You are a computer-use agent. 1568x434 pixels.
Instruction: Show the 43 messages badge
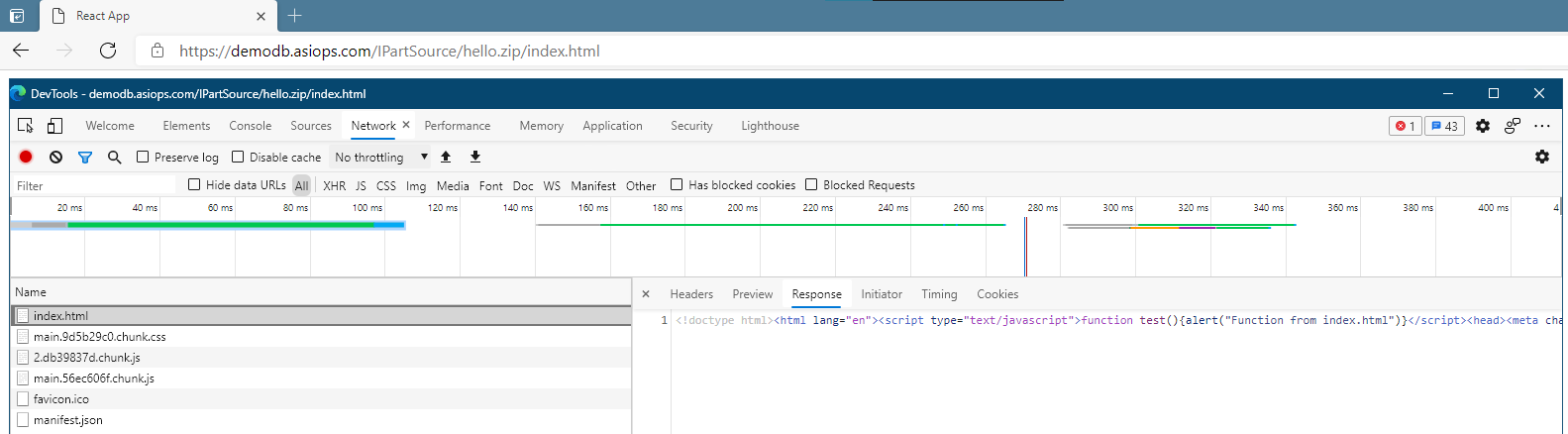[1444, 126]
